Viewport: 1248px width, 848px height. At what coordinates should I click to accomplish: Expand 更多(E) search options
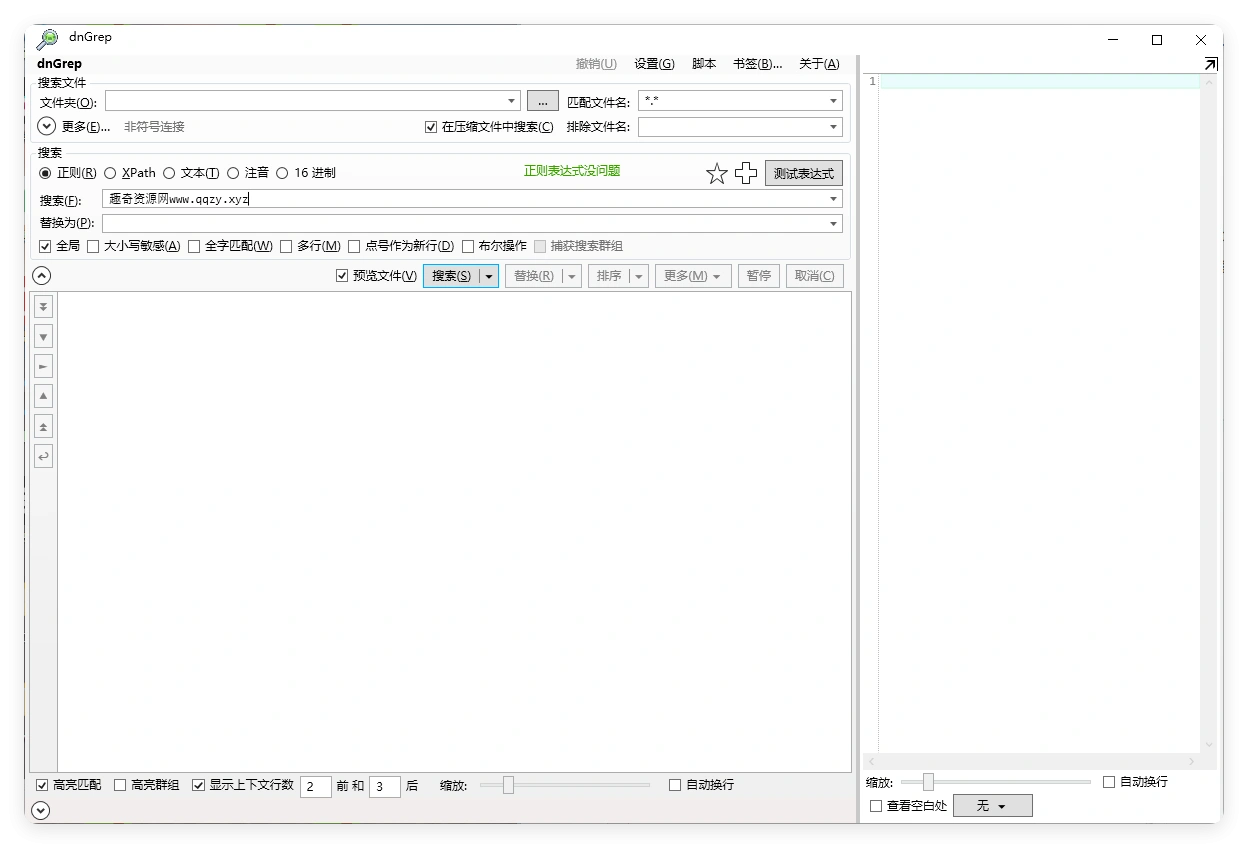[x=45, y=125]
